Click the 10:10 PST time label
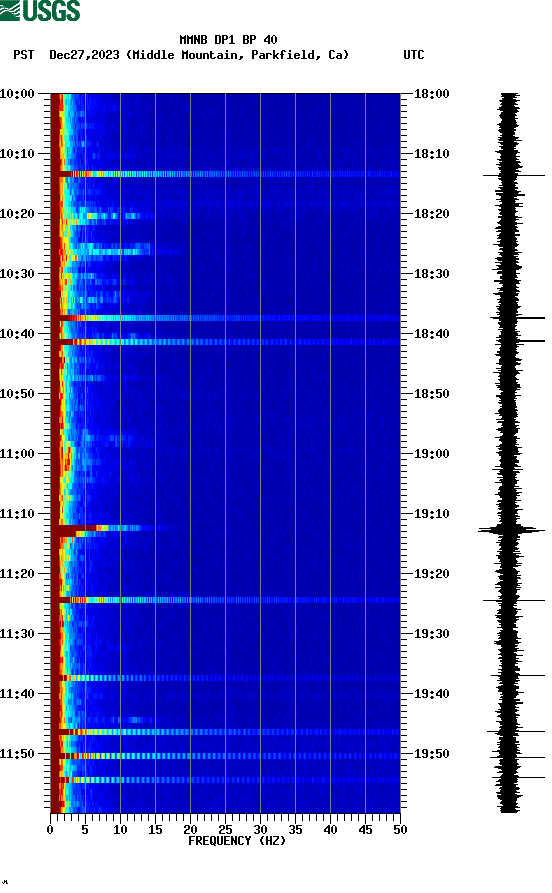Image resolution: width=552 pixels, height=893 pixels. pos(17,154)
